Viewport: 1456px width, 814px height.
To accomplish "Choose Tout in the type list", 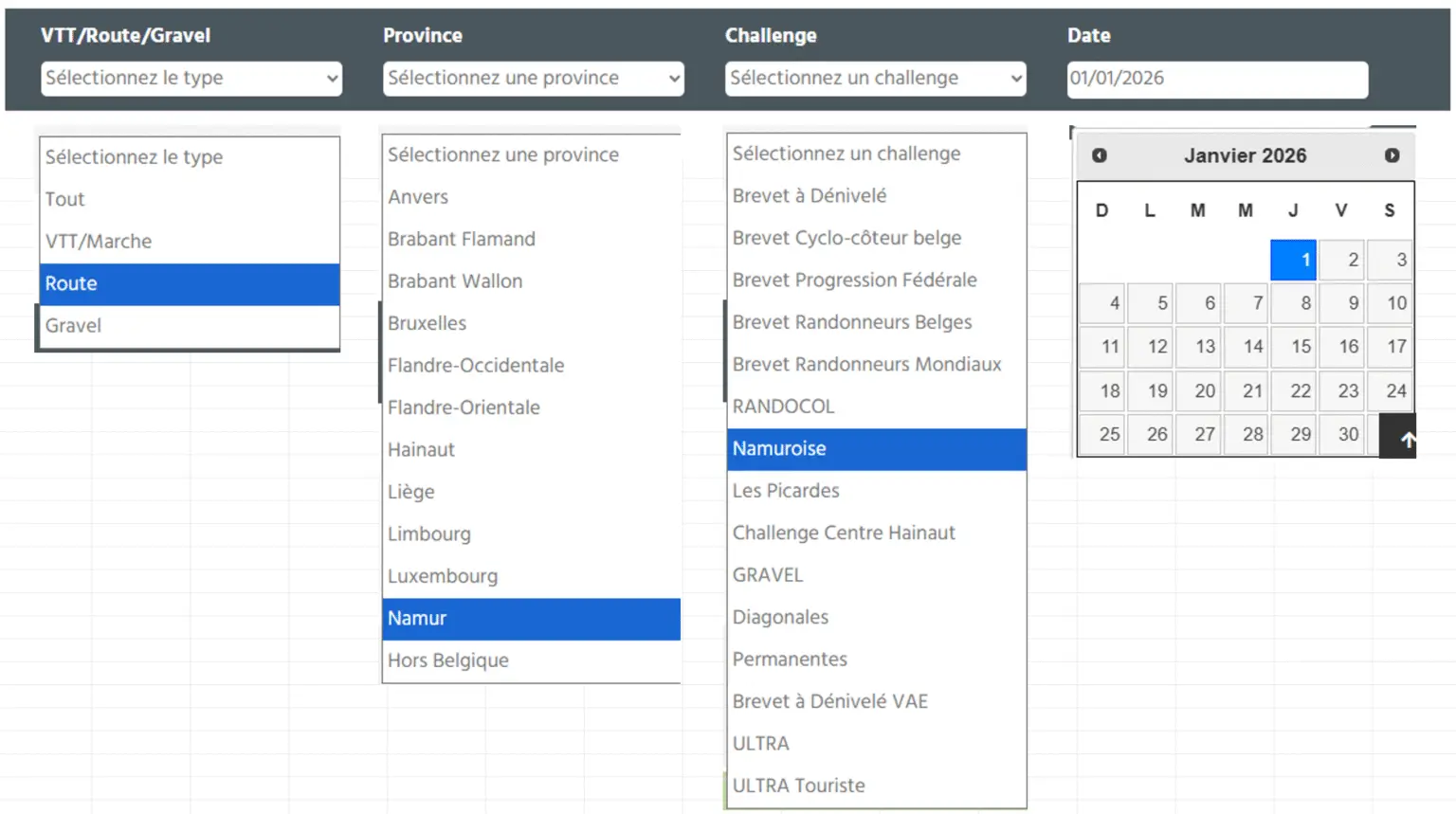I will [x=190, y=200].
